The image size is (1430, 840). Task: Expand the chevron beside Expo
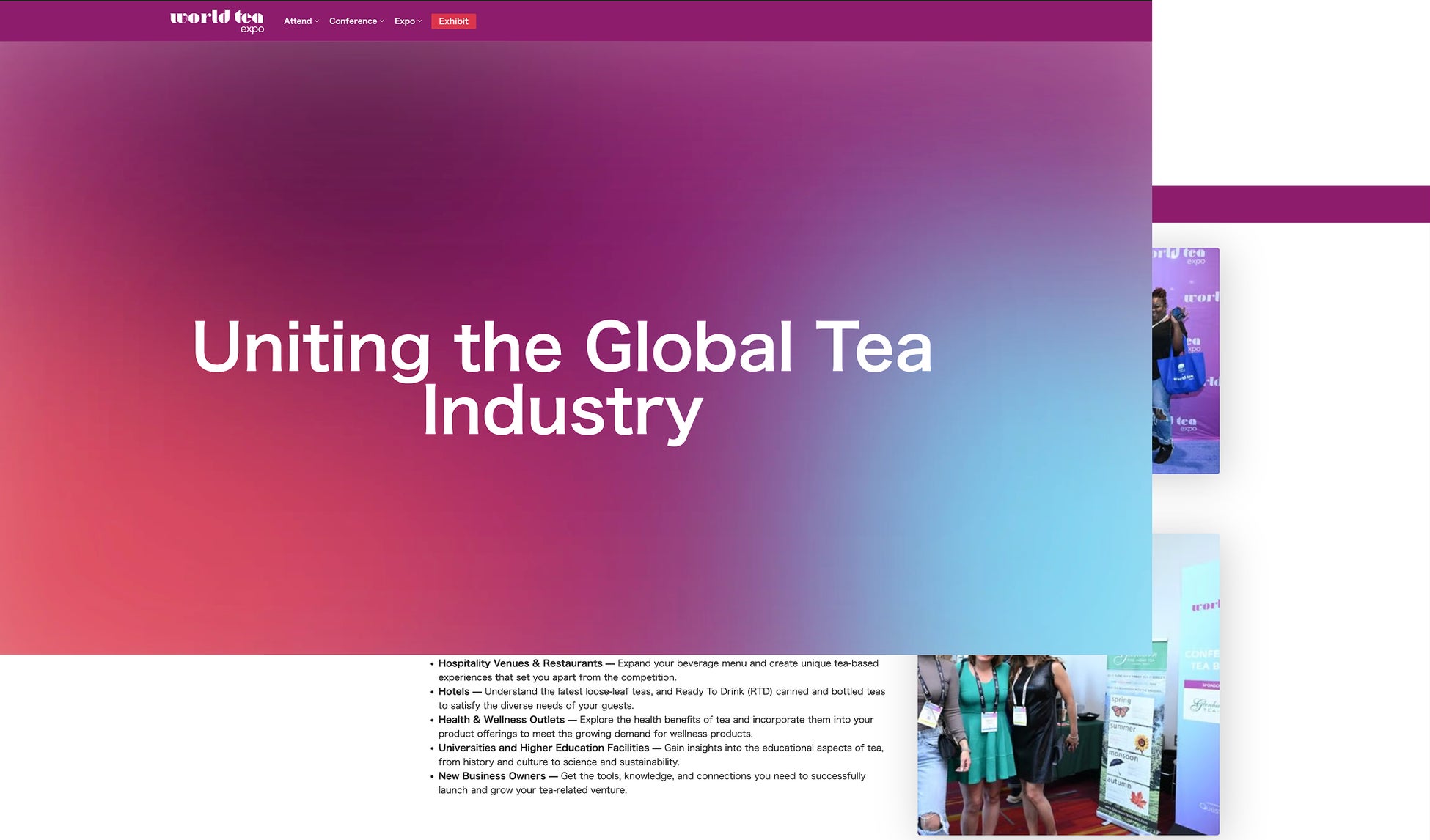[419, 21]
